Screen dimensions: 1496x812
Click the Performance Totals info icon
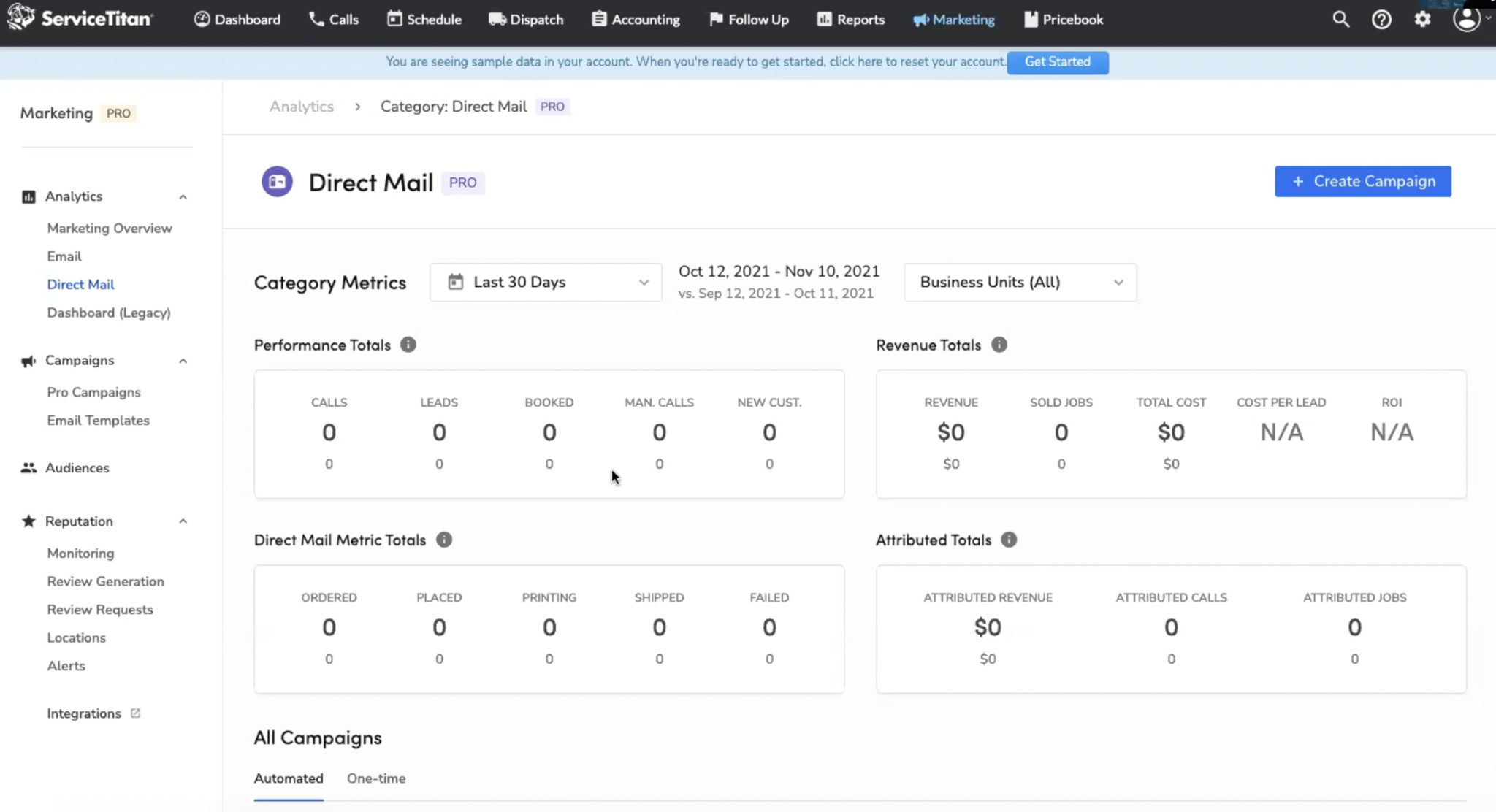pos(408,345)
